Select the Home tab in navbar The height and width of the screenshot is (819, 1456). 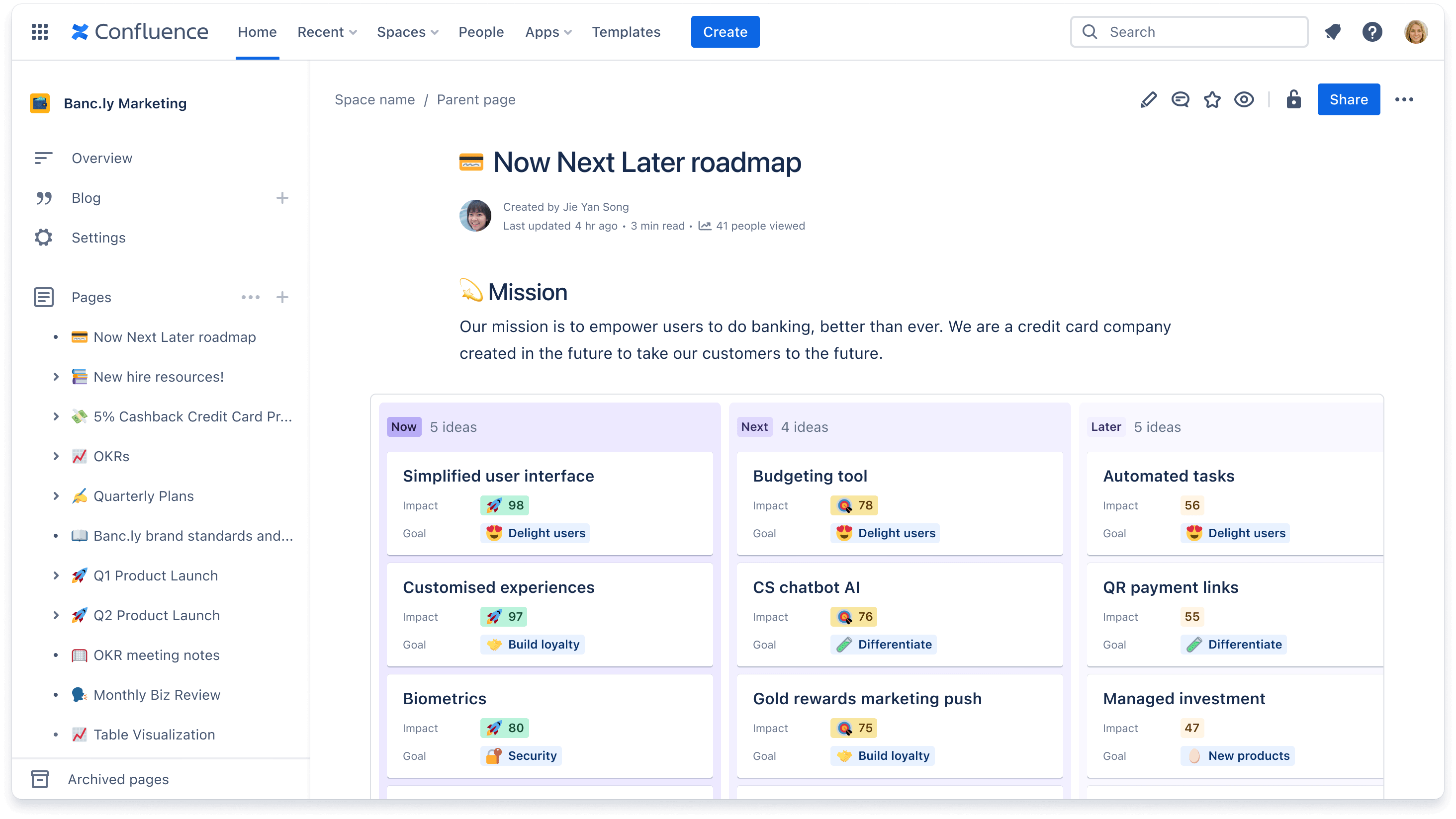tap(257, 32)
